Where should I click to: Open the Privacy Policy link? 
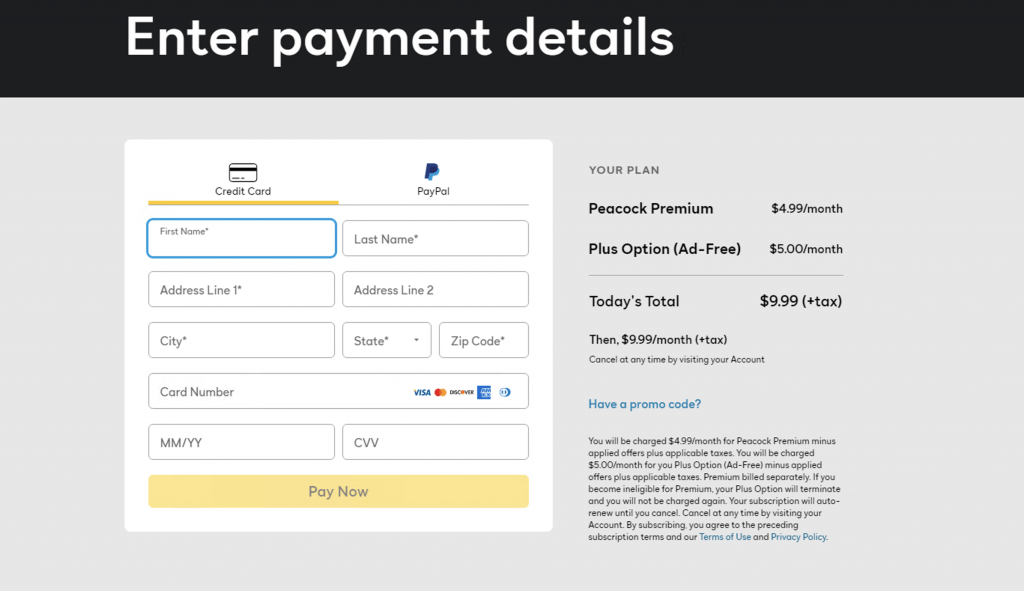pyautogui.click(x=798, y=537)
